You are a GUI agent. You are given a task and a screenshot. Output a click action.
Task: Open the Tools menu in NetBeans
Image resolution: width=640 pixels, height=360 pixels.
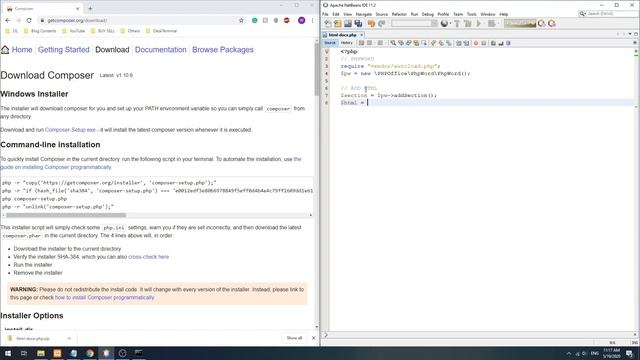pyautogui.click(x=471, y=14)
